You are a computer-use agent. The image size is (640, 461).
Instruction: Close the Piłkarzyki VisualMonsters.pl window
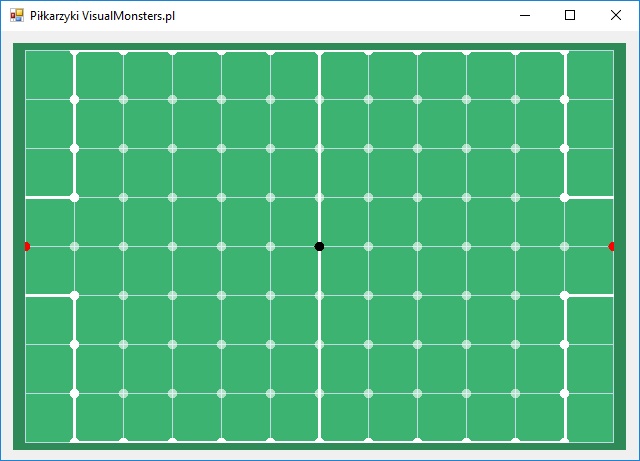click(x=616, y=16)
